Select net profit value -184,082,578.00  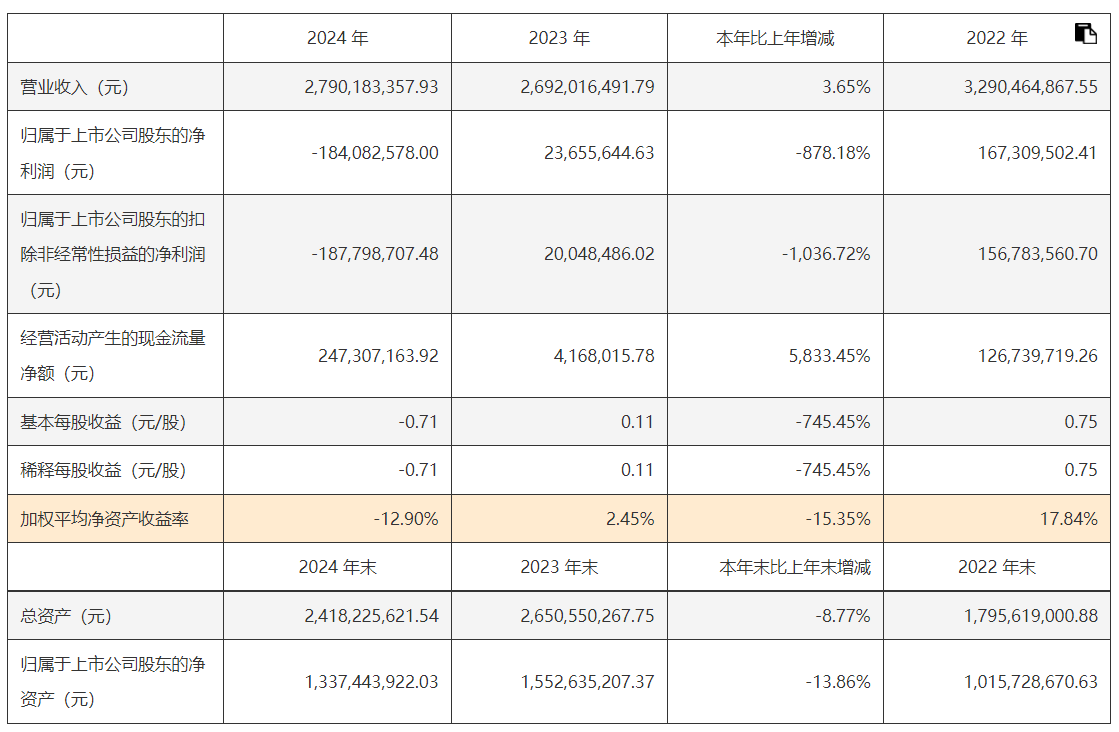point(375,153)
